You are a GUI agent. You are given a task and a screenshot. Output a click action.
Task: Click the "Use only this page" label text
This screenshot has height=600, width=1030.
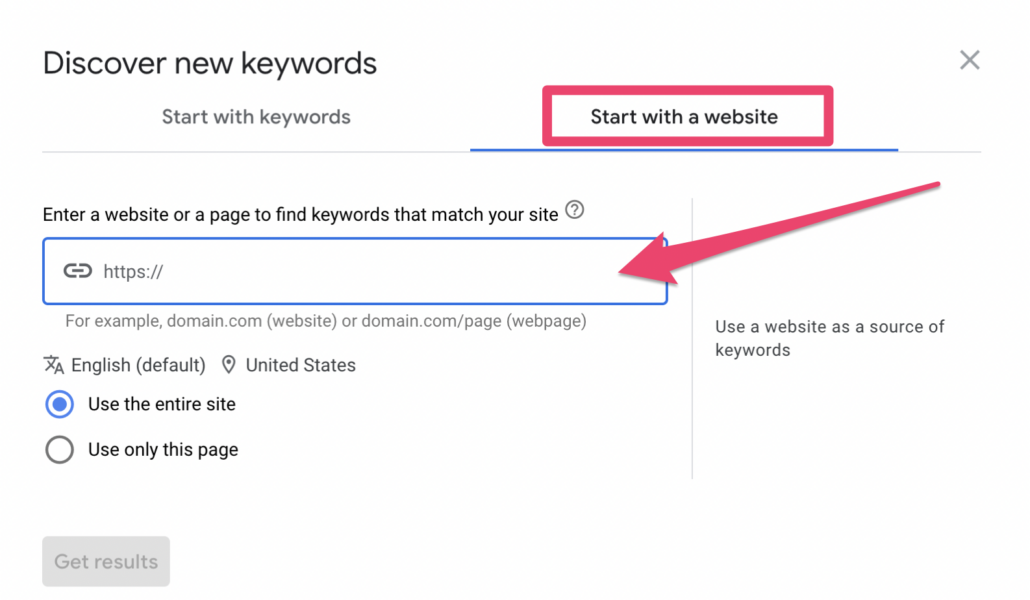(x=163, y=450)
